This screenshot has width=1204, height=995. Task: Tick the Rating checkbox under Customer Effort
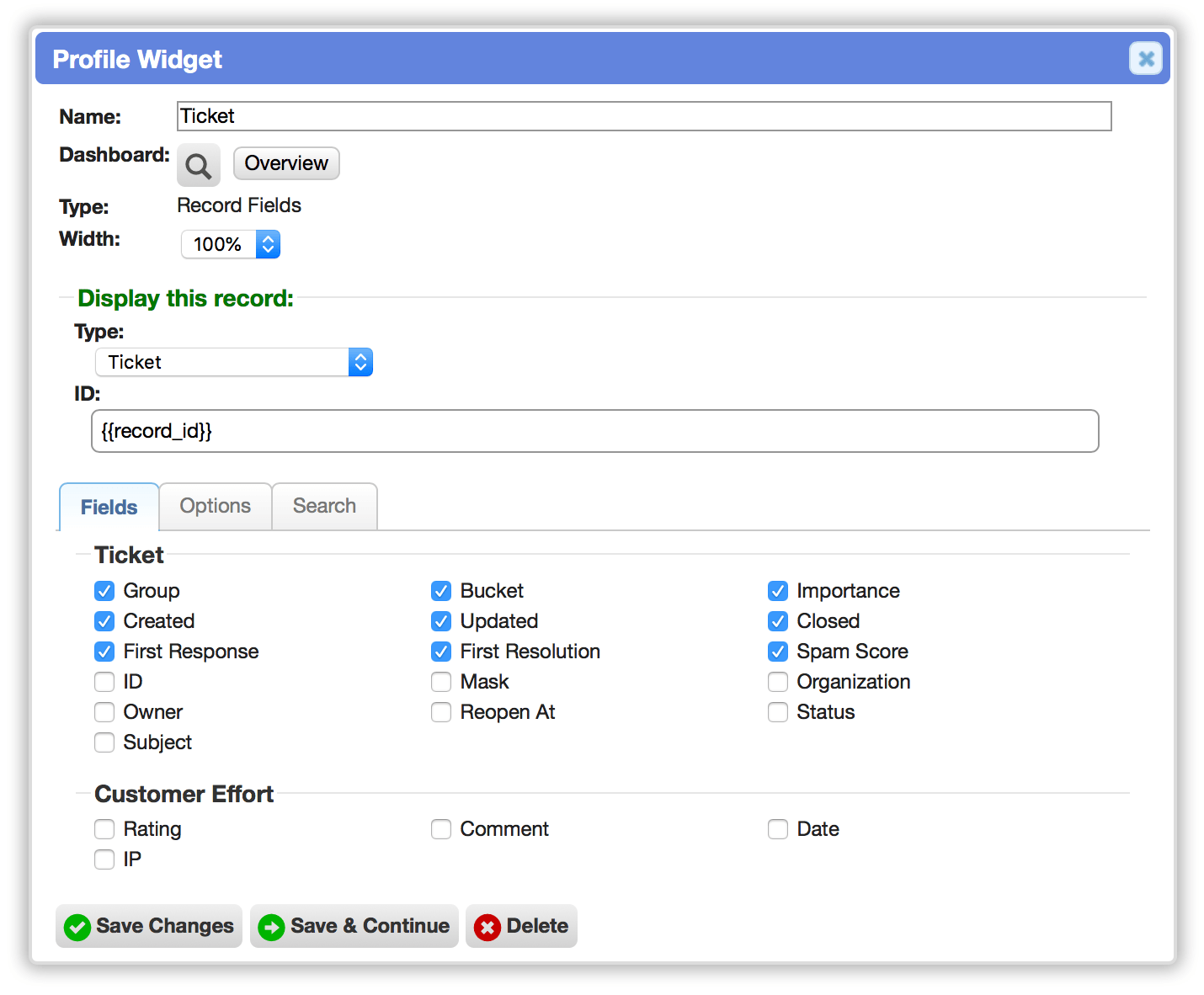(104, 829)
